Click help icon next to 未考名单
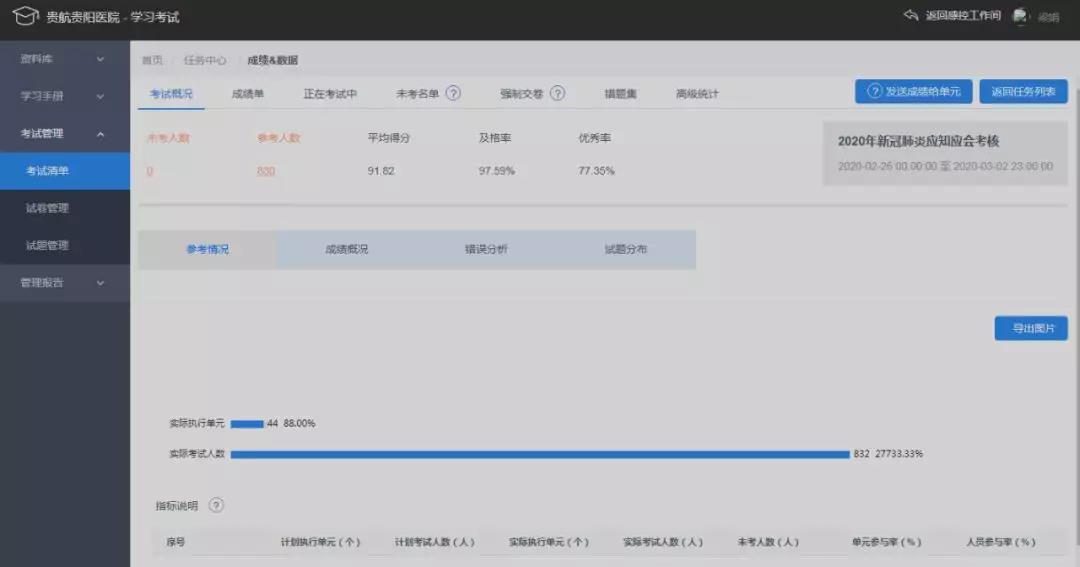Screen dimensions: 1080x567 pyautogui.click(x=453, y=93)
